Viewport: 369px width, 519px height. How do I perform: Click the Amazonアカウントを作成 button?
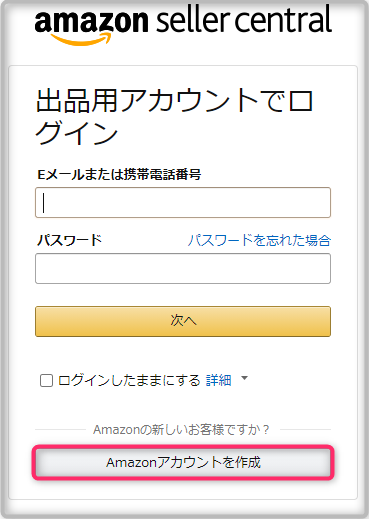(x=183, y=463)
